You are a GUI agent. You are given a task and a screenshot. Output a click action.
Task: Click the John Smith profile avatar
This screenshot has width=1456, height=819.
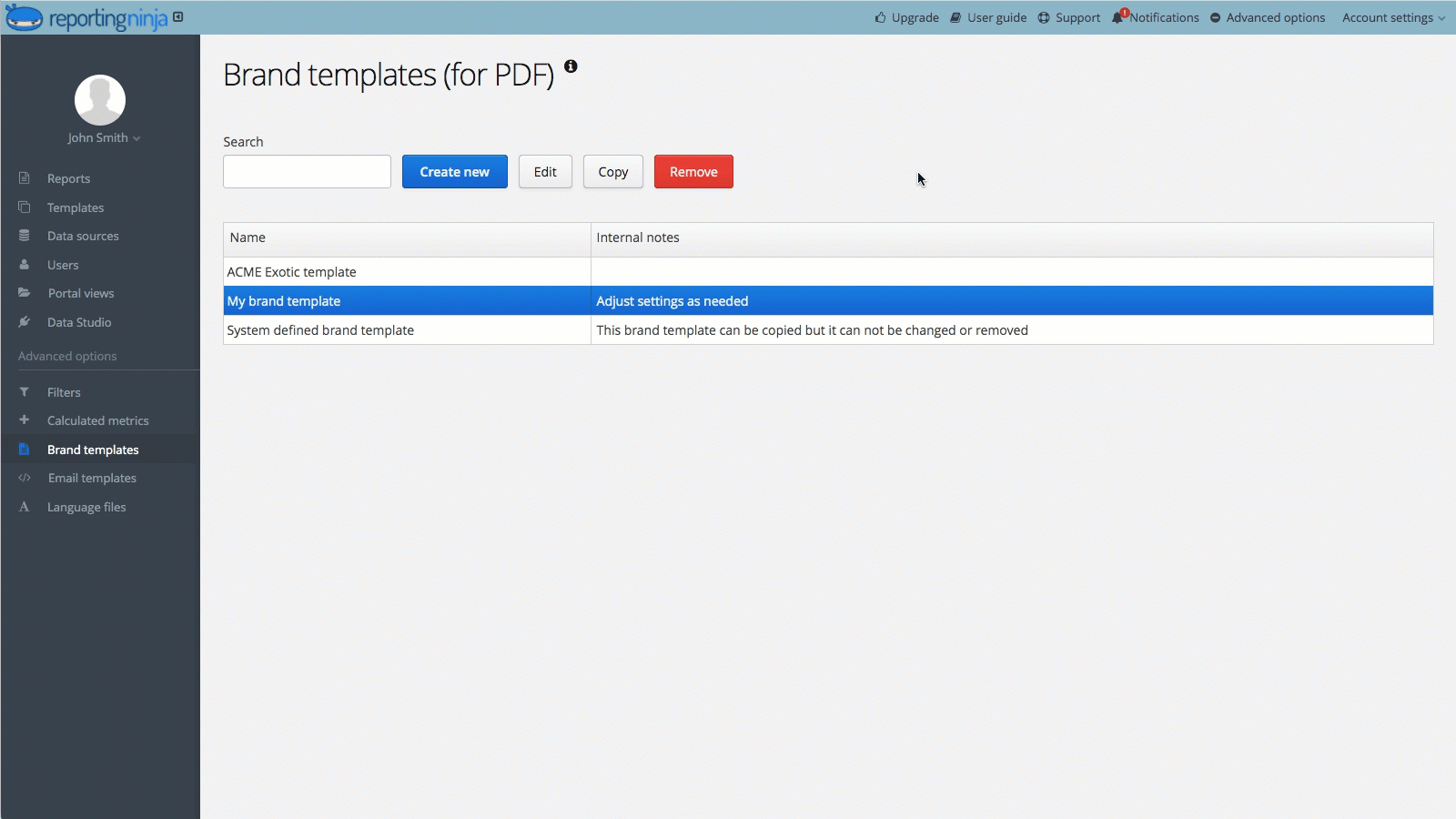(100, 100)
